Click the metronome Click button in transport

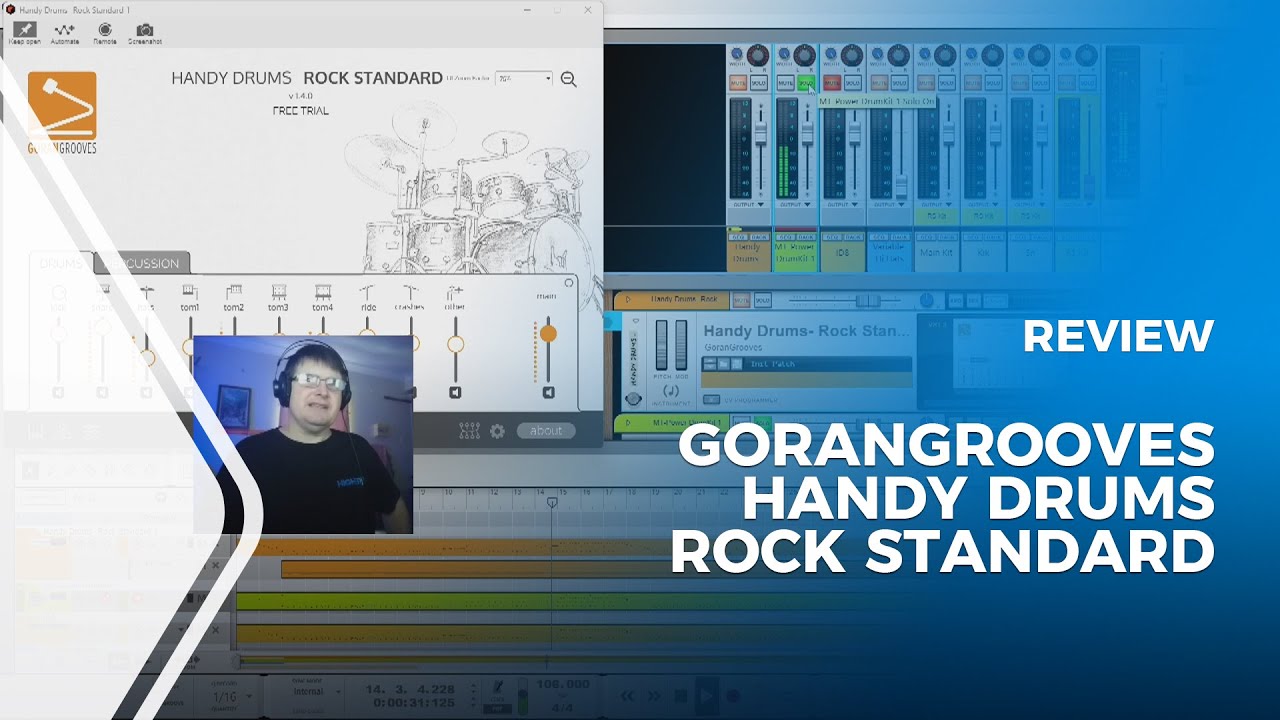point(497,690)
